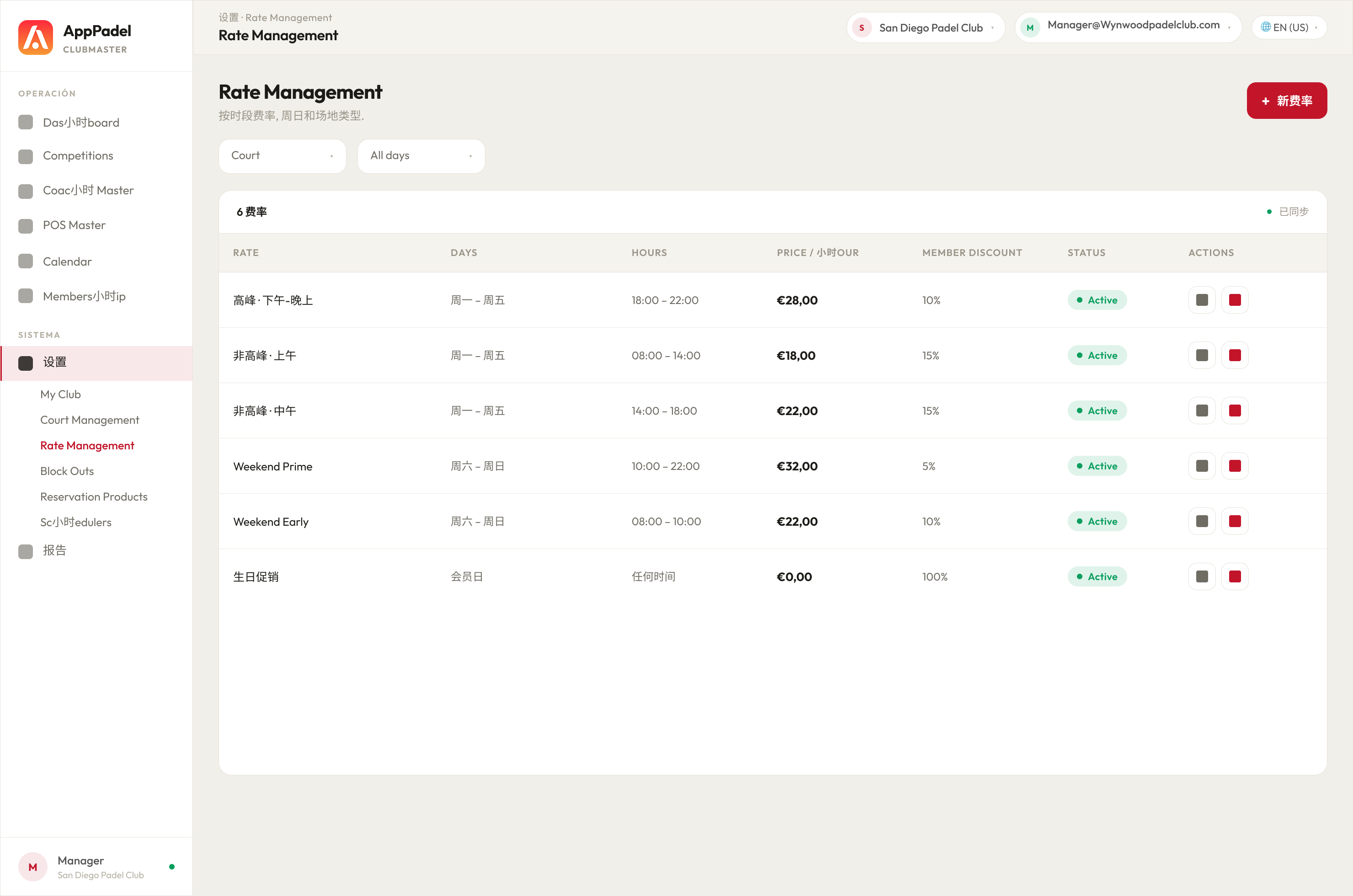Open Sc小时edulers page
The width and height of the screenshot is (1353, 896).
tap(75, 522)
